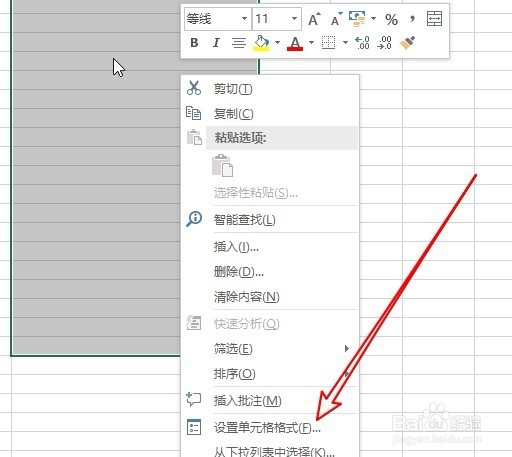Open 筛选(E) submenu

click(270, 349)
